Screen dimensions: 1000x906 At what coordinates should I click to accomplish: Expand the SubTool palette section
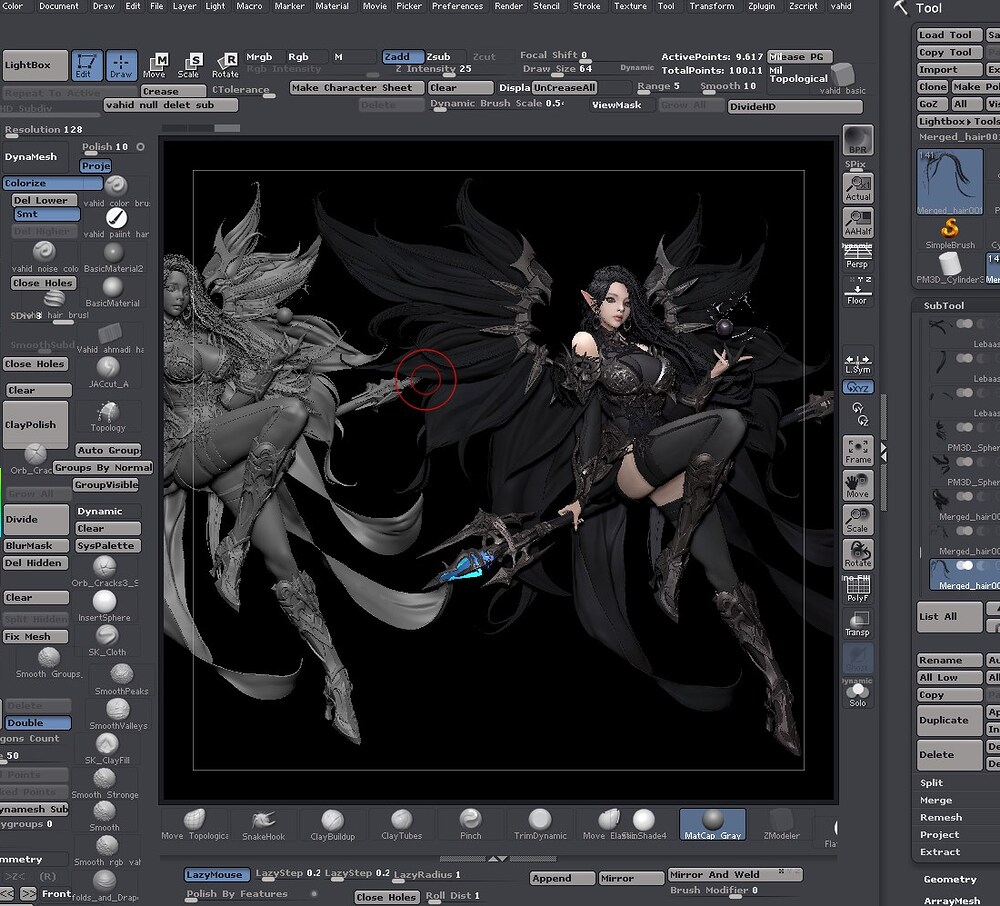click(944, 305)
